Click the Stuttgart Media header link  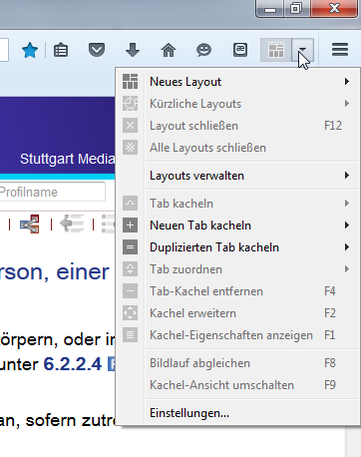coord(67,159)
